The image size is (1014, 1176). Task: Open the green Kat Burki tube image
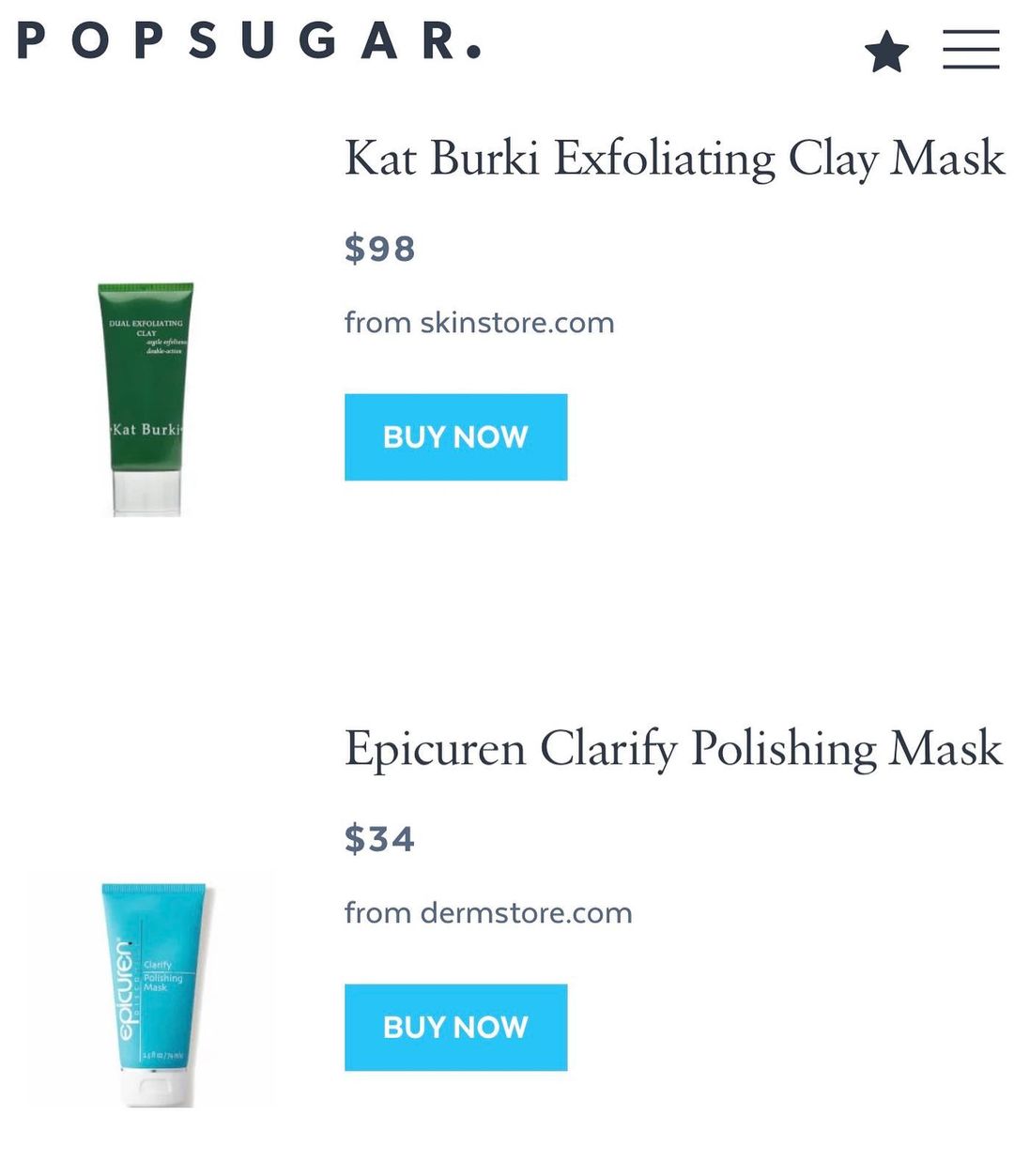(x=146, y=399)
